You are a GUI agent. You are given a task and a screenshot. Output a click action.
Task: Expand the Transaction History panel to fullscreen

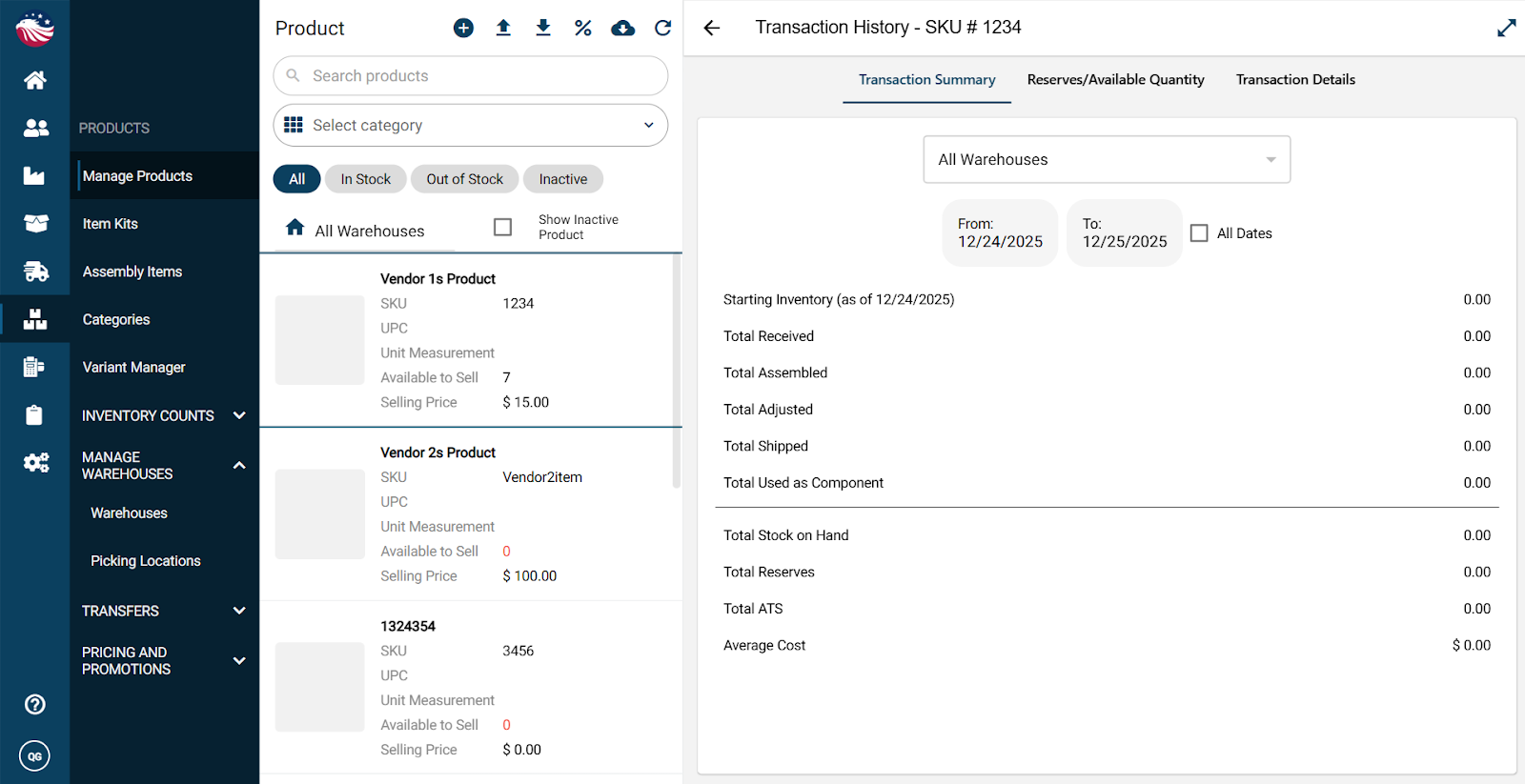click(x=1507, y=28)
